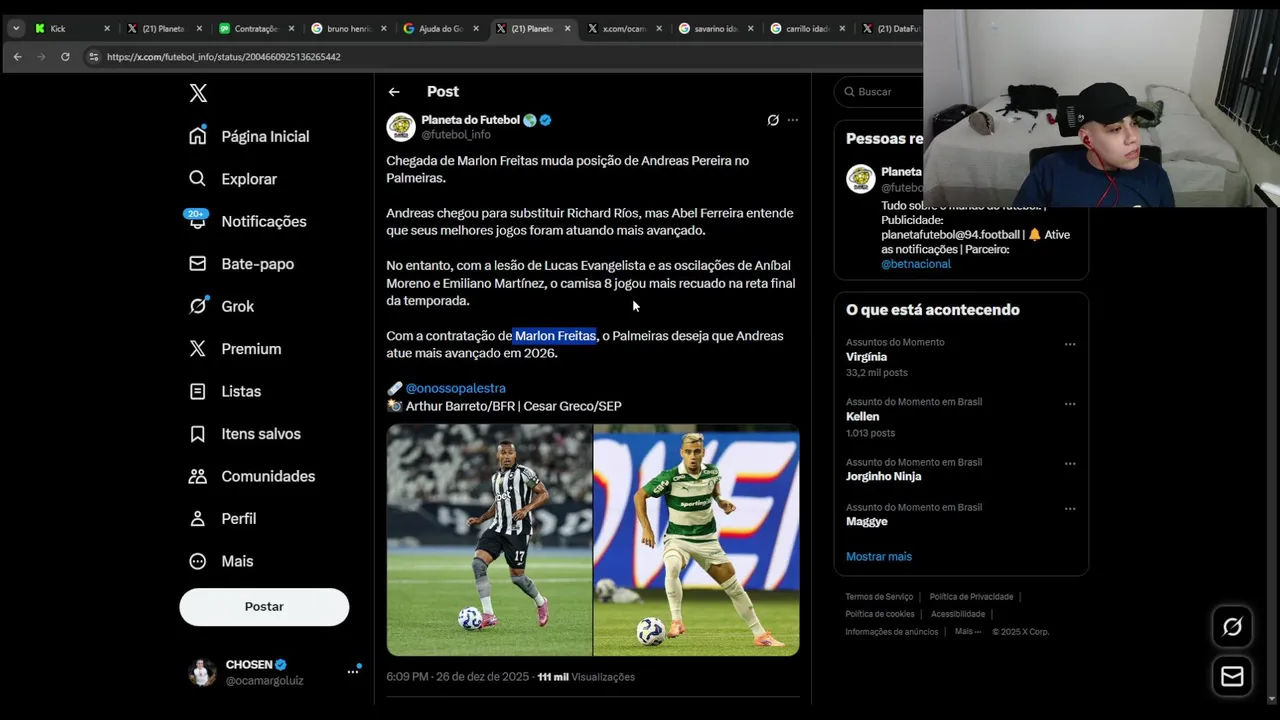Image resolution: width=1280 pixels, height=720 pixels.
Task: Open the Andreas Pereira photo
Action: click(697, 540)
